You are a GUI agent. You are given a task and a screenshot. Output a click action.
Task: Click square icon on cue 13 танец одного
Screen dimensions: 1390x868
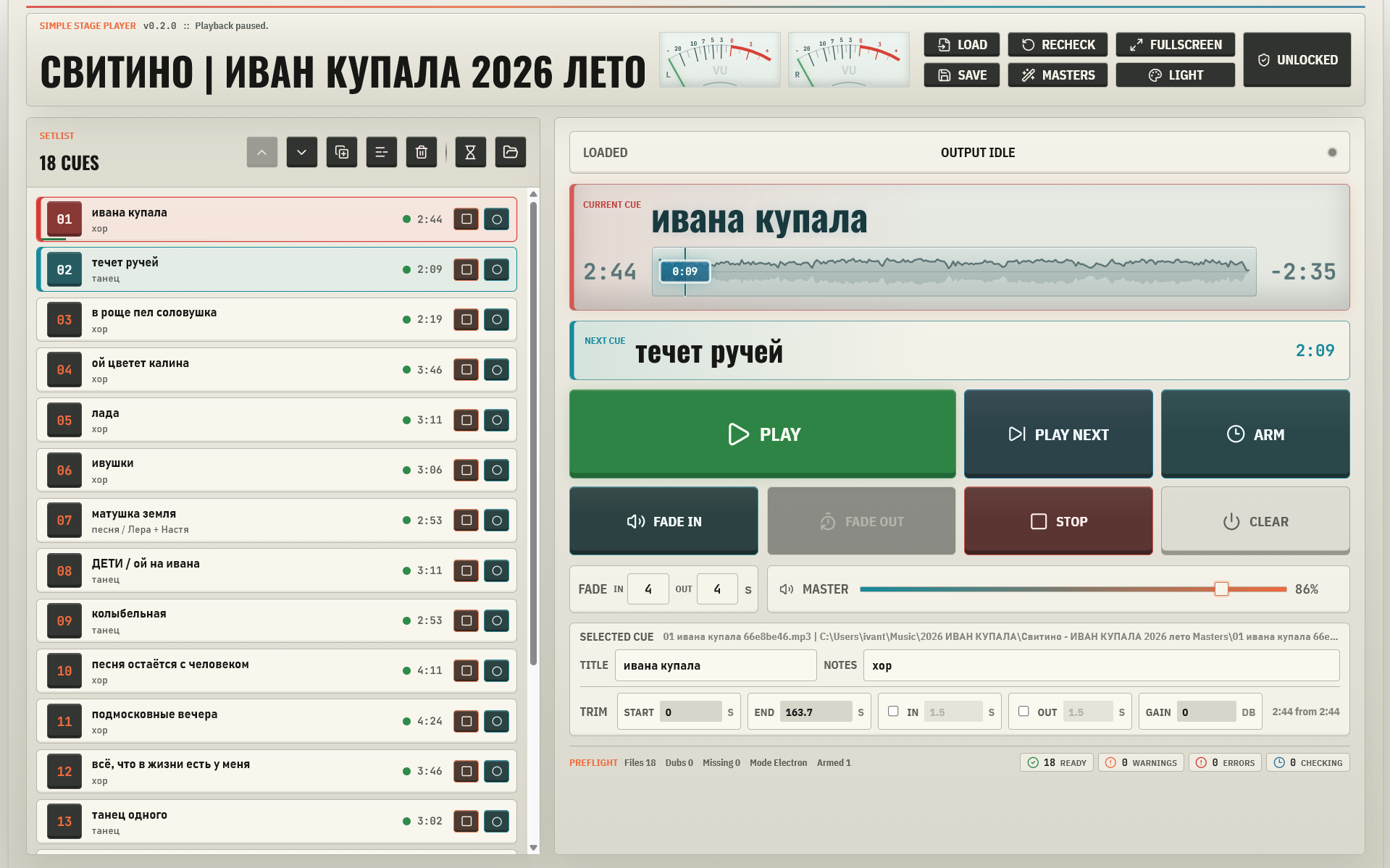click(x=466, y=821)
